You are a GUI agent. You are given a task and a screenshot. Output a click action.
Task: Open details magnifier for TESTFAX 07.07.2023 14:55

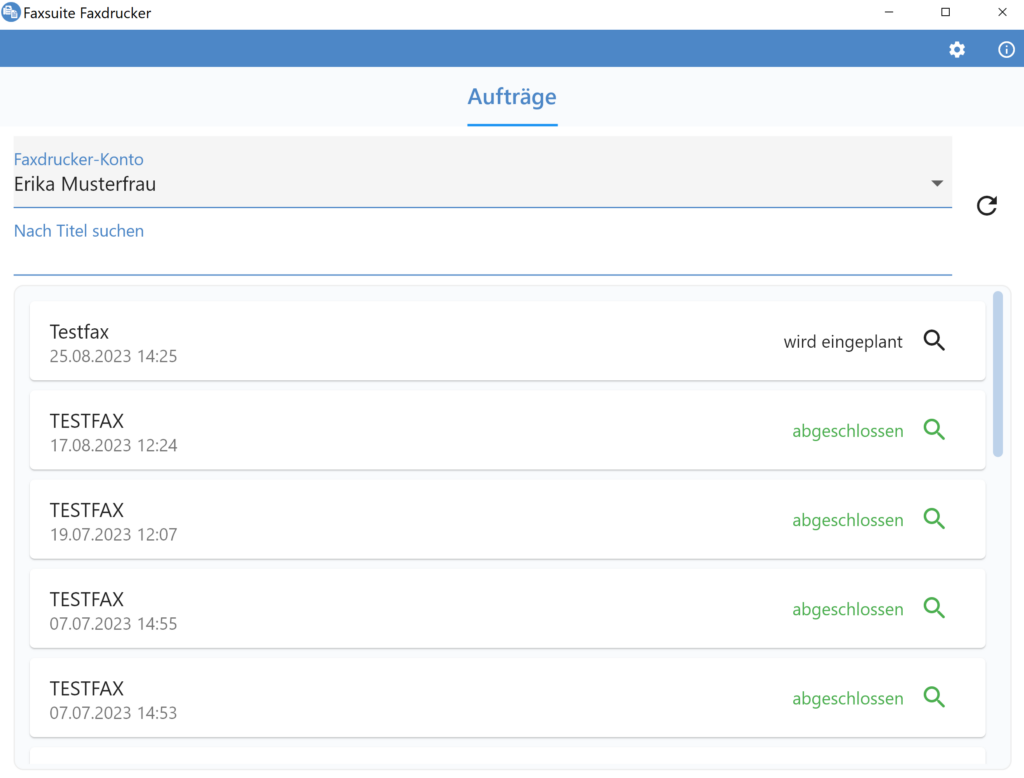click(934, 608)
